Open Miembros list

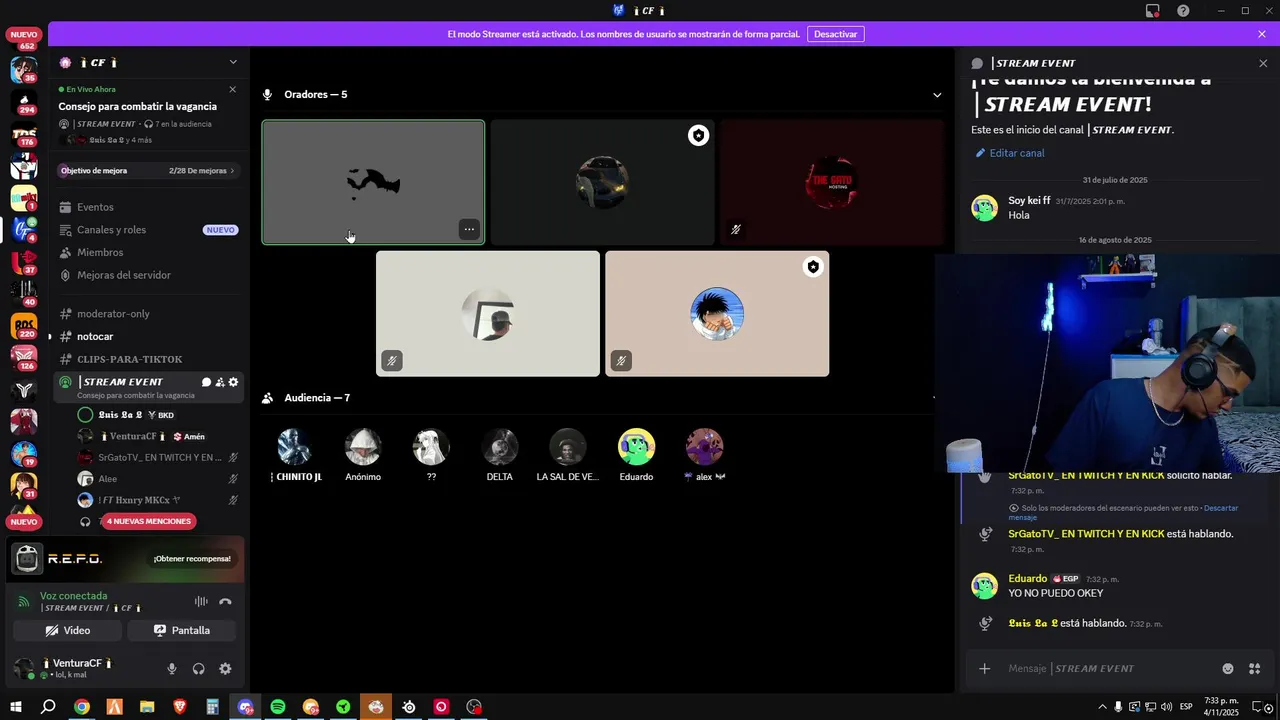150,252
